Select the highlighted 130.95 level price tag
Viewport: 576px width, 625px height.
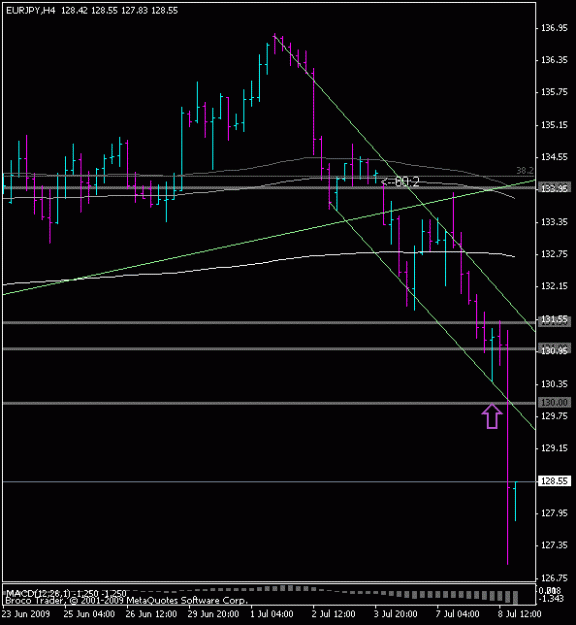tap(554, 350)
